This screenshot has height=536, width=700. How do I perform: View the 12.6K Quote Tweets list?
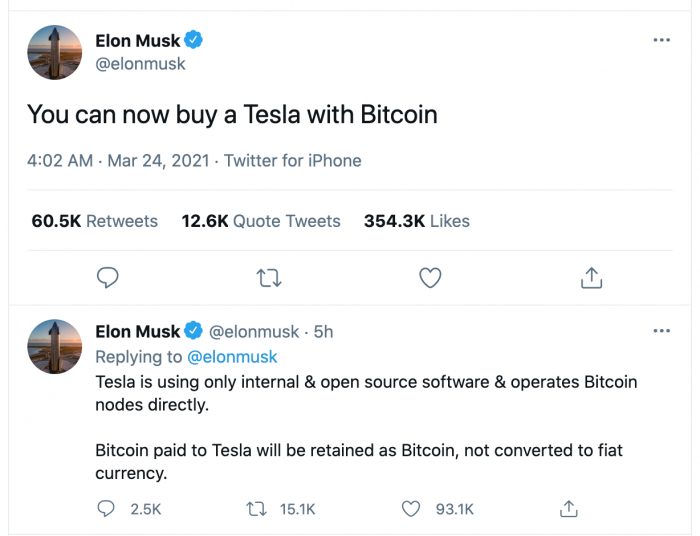[x=261, y=221]
